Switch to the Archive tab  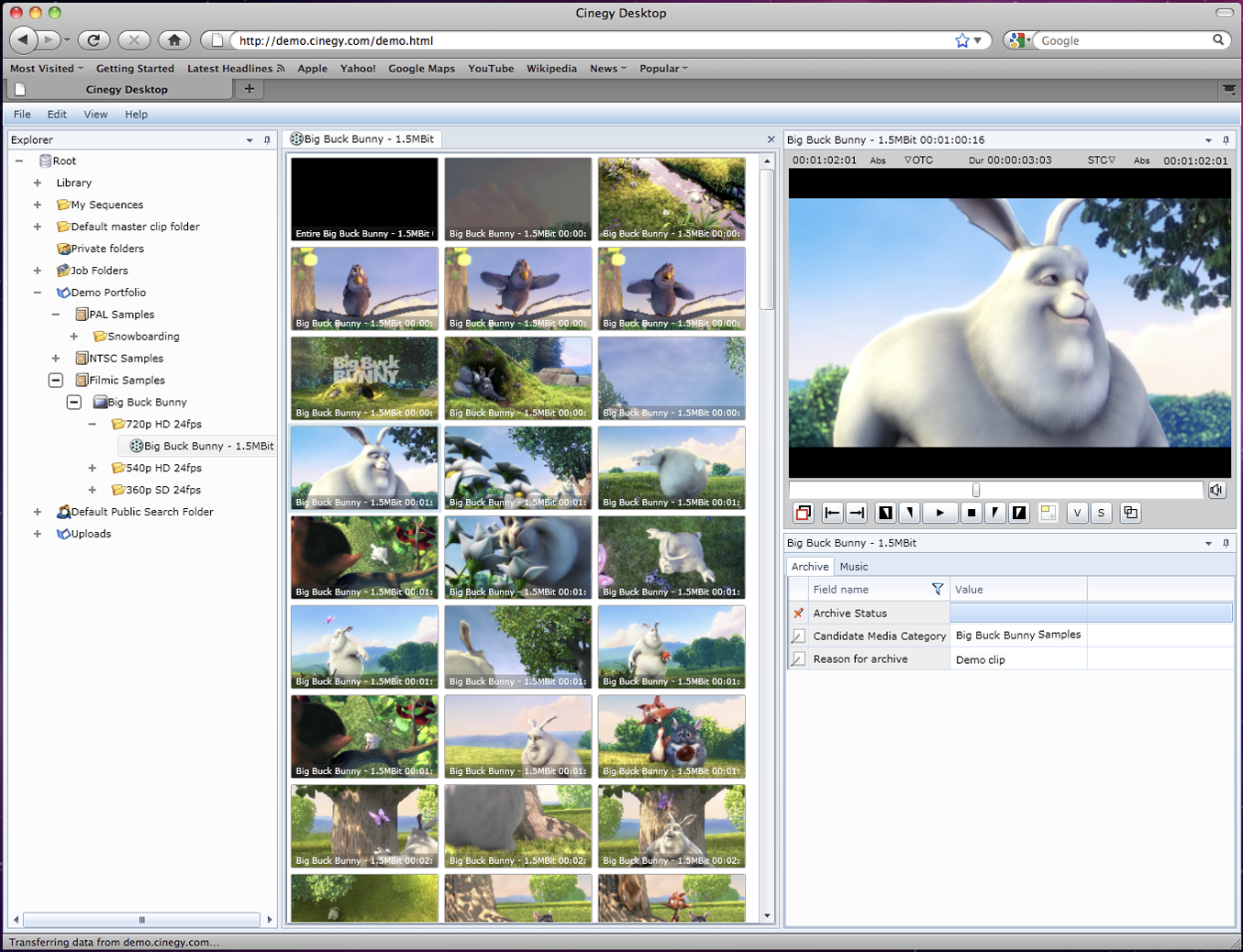coord(810,567)
